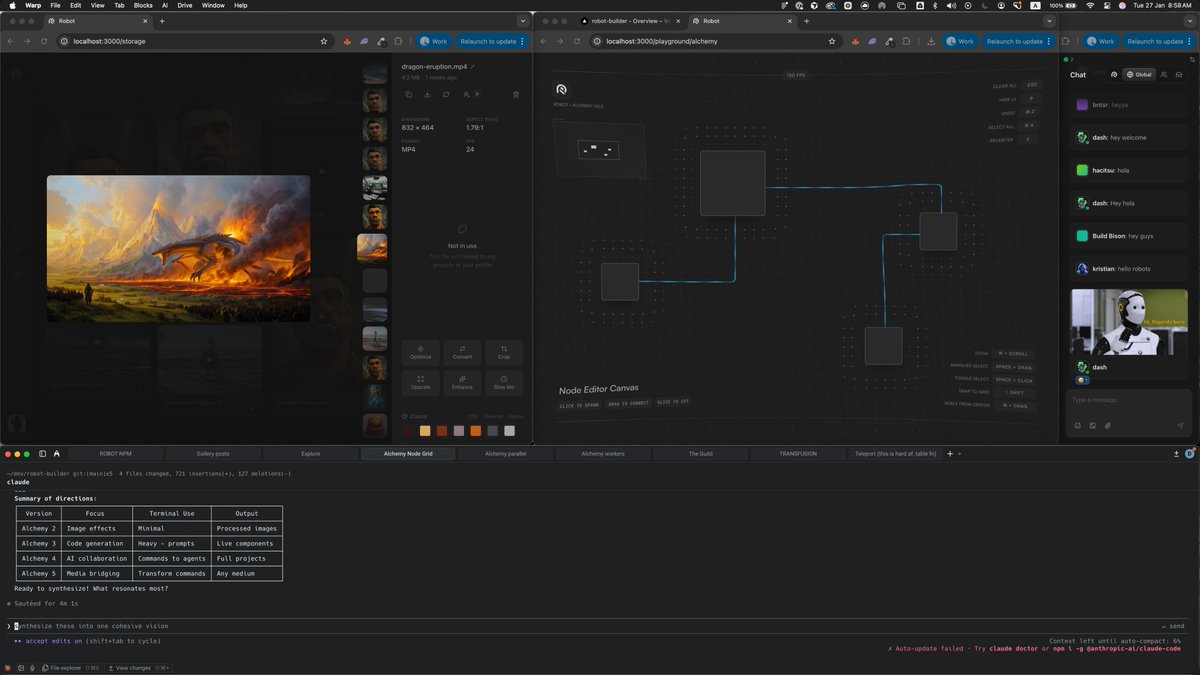1200x675 pixels.
Task: Delete dragon-eruption.mp4 with the trash icon
Action: pos(516,94)
